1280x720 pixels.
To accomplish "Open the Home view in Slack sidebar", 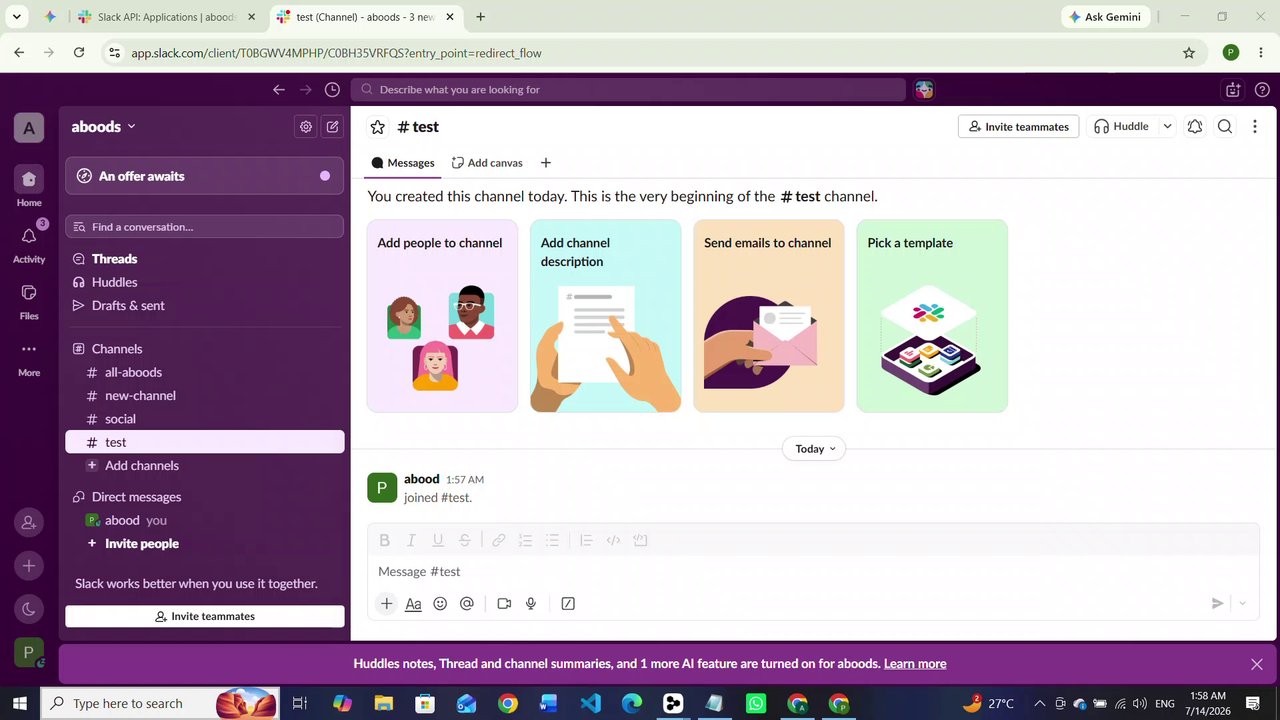I will (29, 187).
